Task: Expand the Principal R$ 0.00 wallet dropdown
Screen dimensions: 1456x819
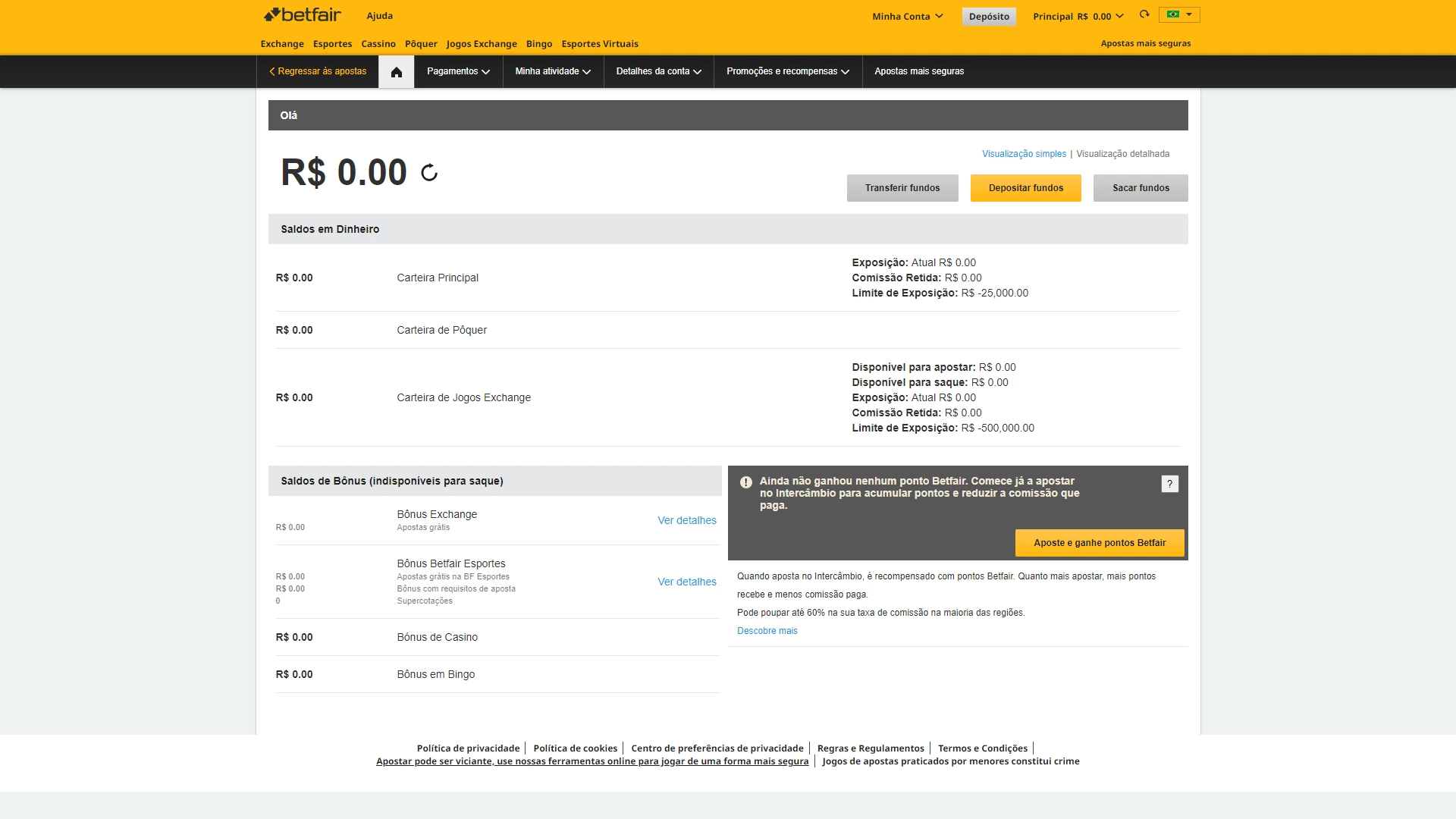Action: (1078, 16)
